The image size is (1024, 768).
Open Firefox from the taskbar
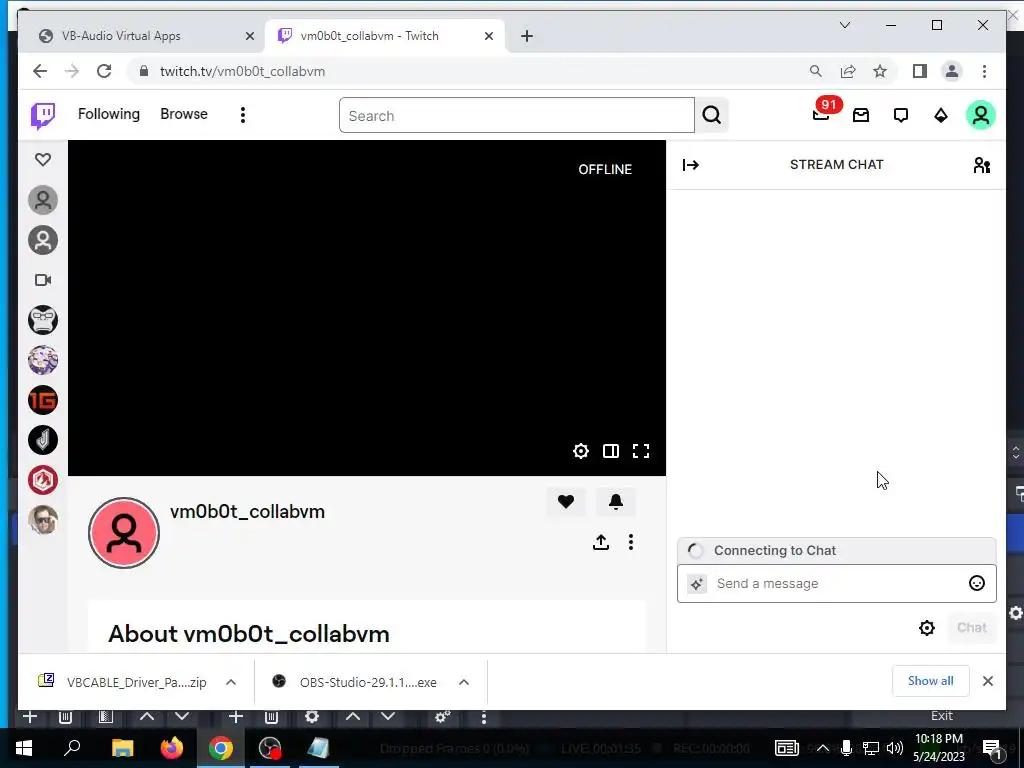(172, 748)
